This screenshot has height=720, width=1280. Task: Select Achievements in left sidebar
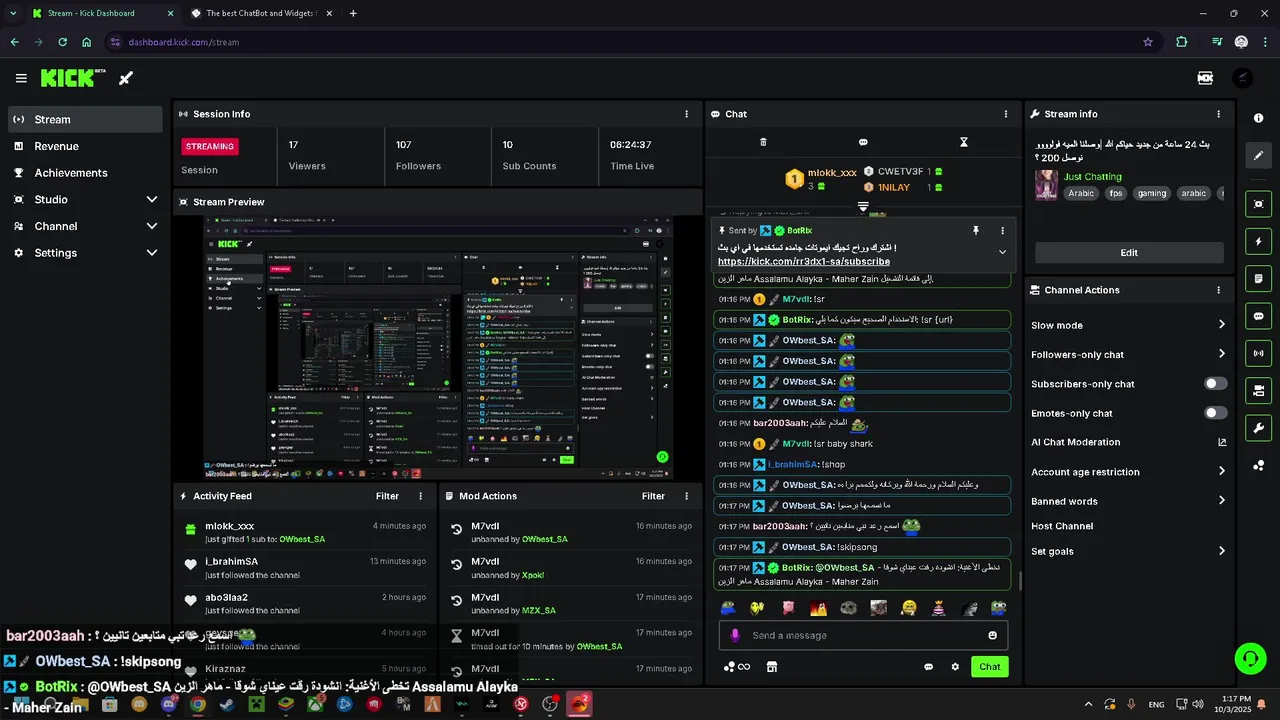85,172
